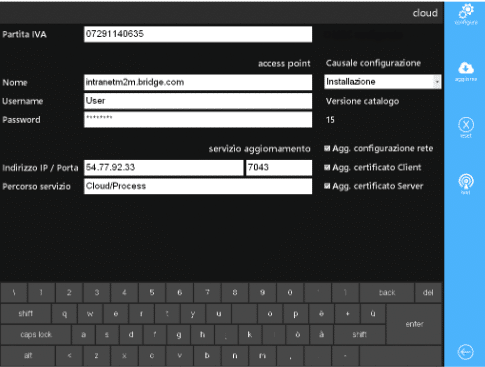
Task: Focus the Indirizzo IP field
Action: pos(164,167)
